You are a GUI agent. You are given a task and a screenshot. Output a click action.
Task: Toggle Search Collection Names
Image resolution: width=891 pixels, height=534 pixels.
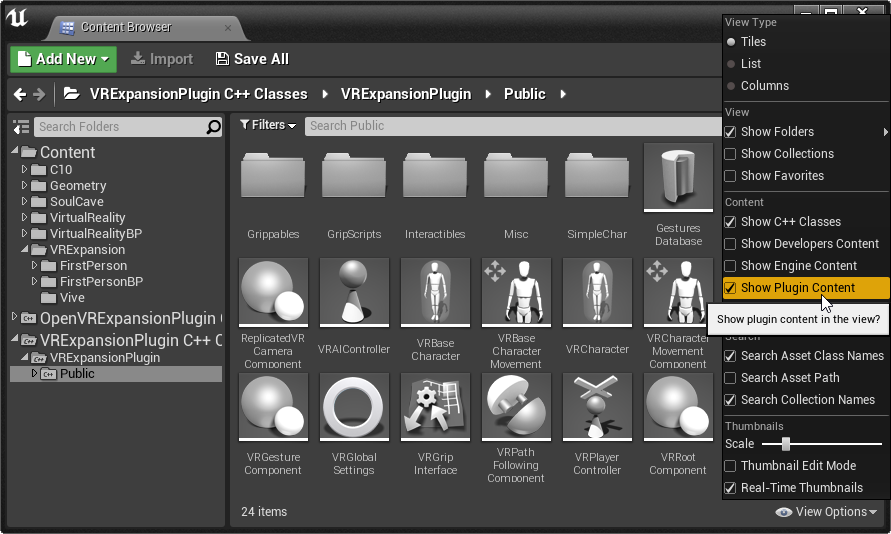tap(730, 400)
